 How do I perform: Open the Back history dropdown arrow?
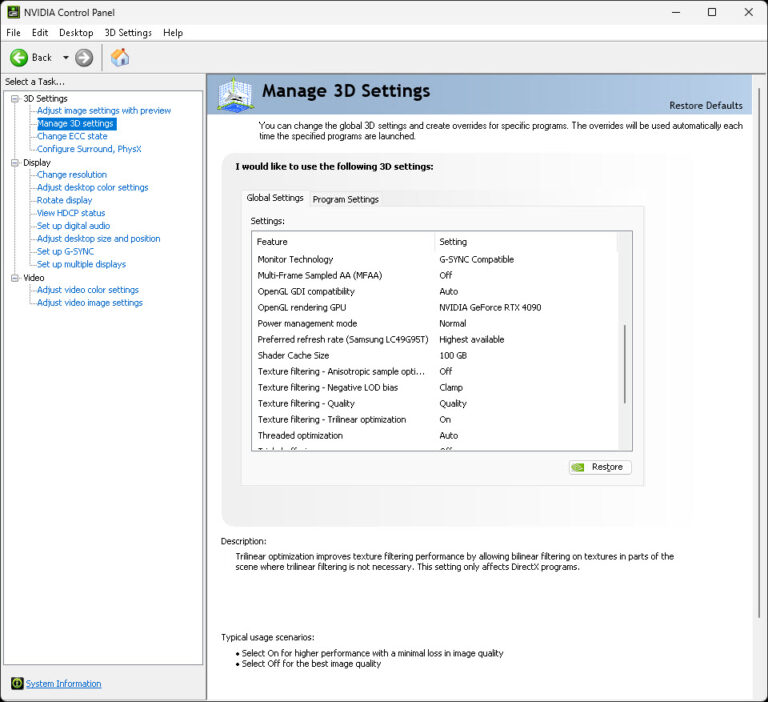click(66, 58)
